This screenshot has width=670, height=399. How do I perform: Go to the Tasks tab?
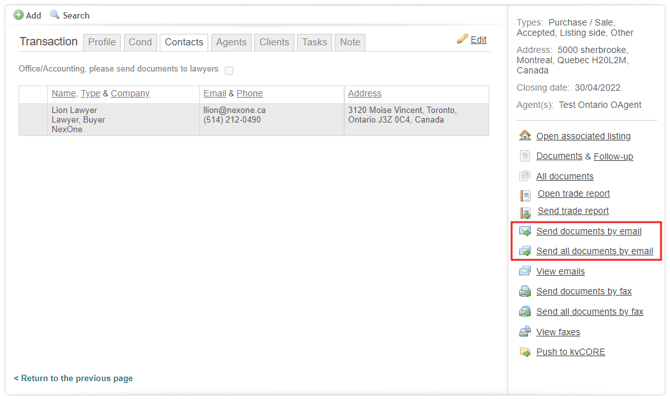[314, 42]
